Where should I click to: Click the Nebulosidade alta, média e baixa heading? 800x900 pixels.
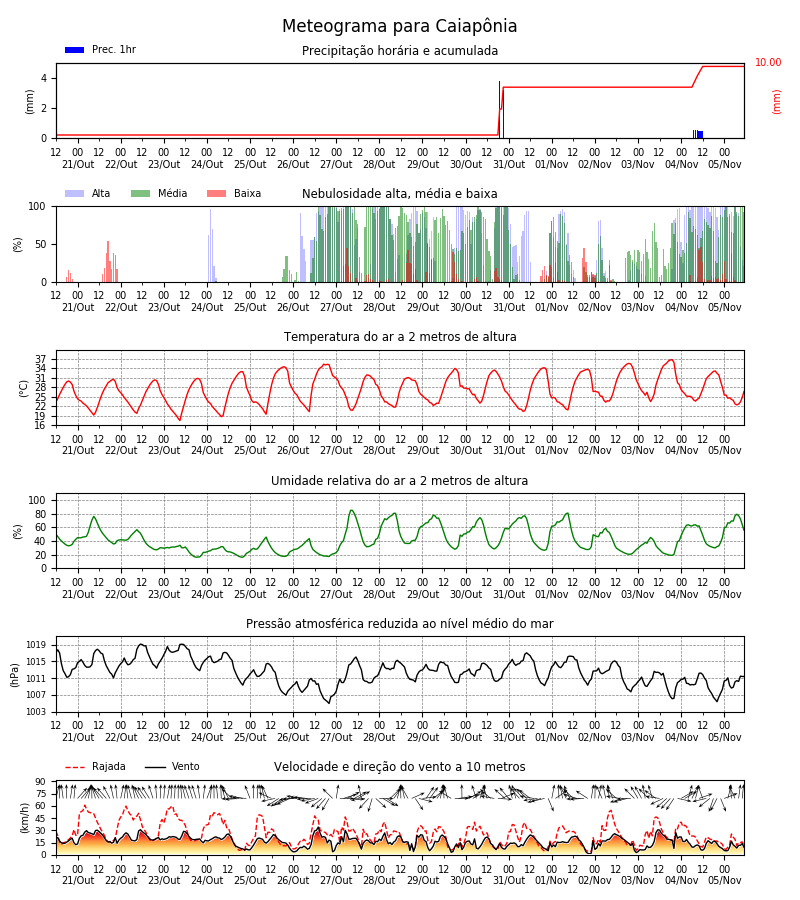[x=399, y=194]
